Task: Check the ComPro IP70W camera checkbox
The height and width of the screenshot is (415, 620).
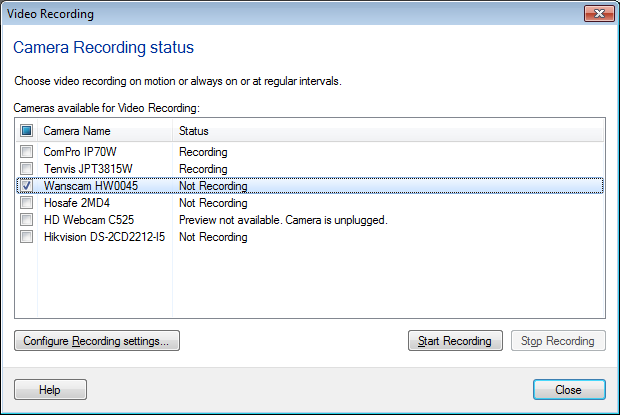Action: coord(26,152)
